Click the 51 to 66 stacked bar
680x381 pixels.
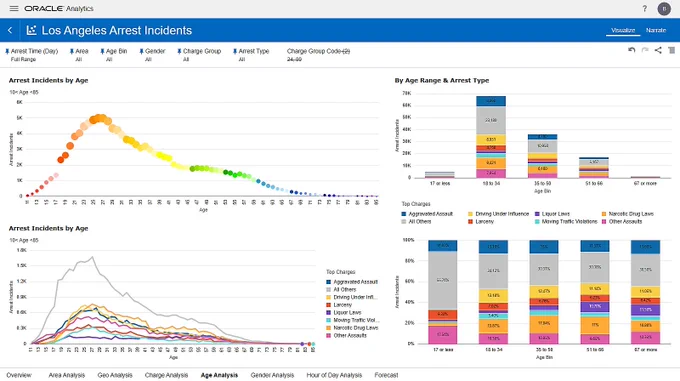click(x=594, y=168)
